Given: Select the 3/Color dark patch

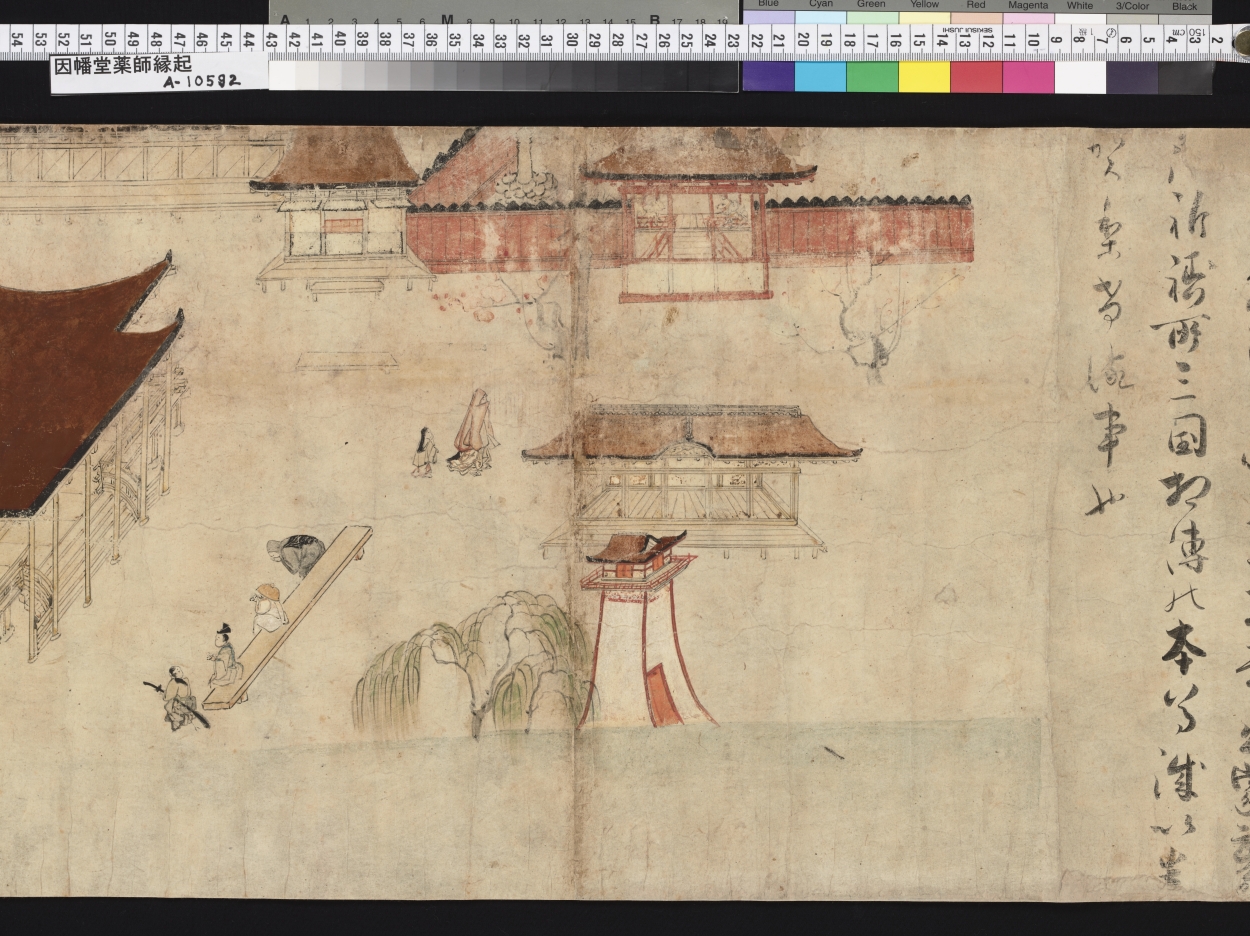Looking at the screenshot, I should point(1132,76).
